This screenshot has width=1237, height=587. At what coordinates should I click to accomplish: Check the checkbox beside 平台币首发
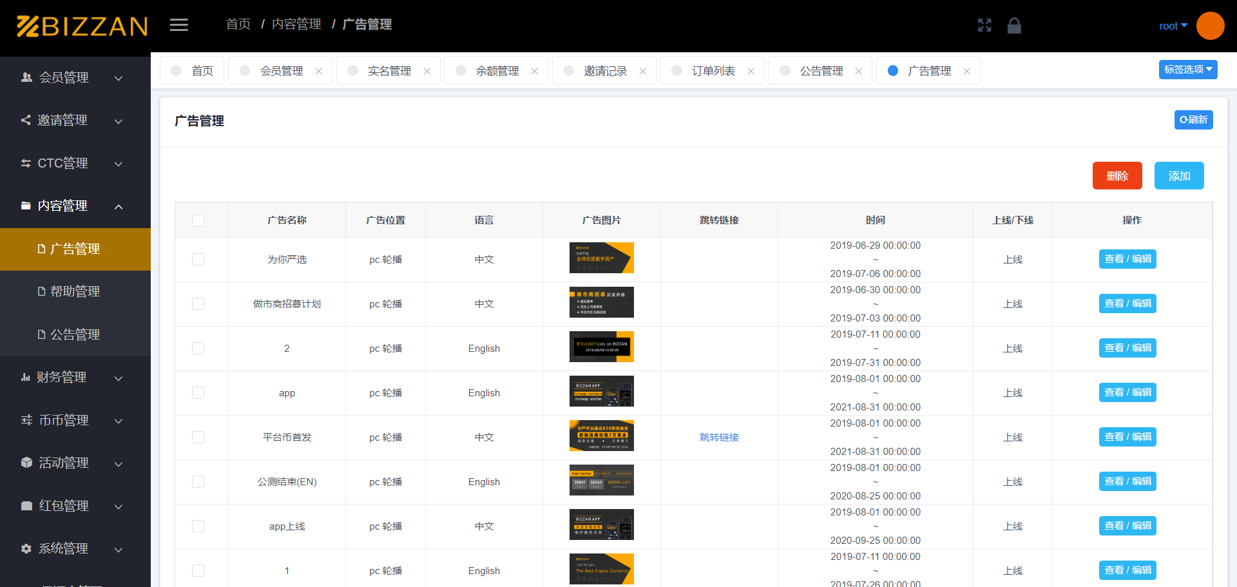(197, 436)
